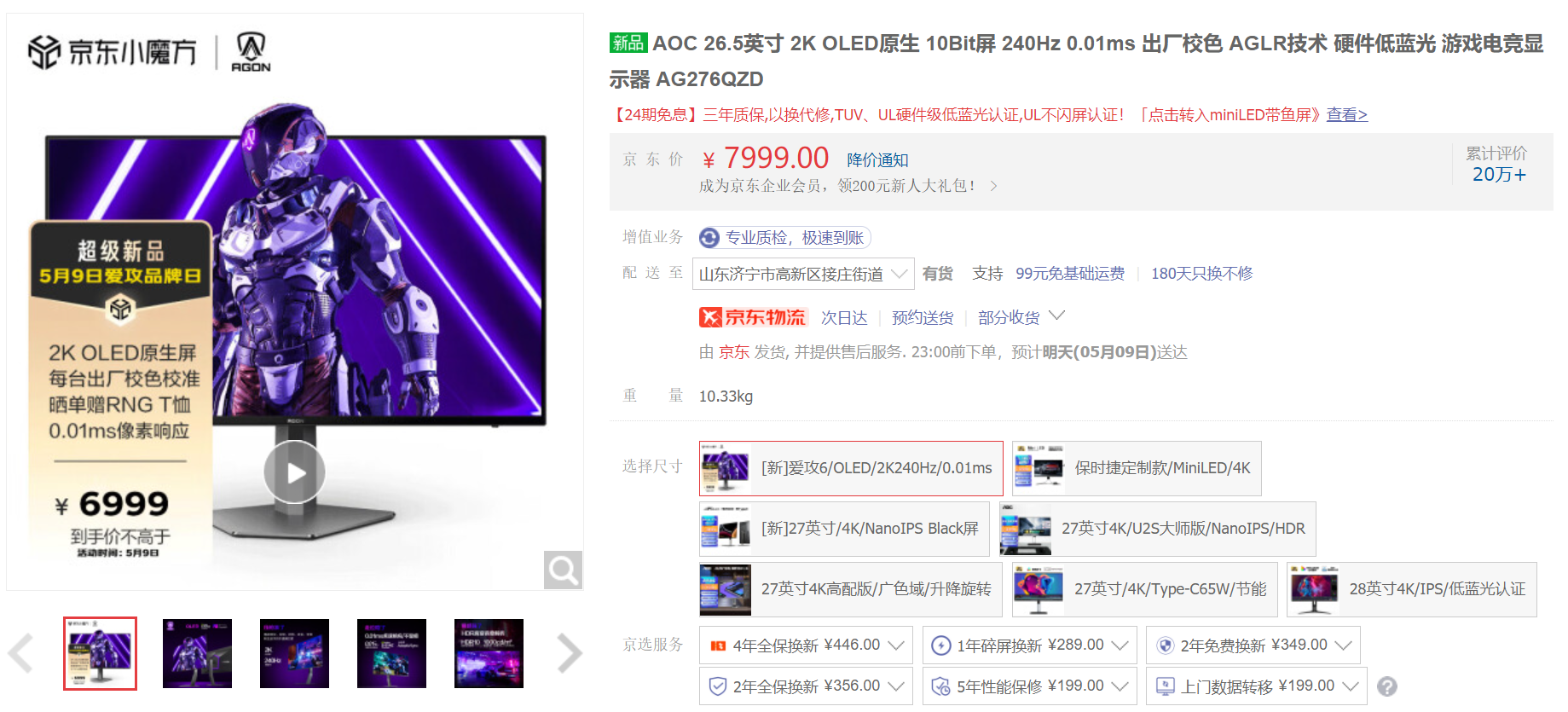Viewport: 1568px width, 712px height.
Task: Click the product title AG276QZD text
Action: [x=709, y=79]
